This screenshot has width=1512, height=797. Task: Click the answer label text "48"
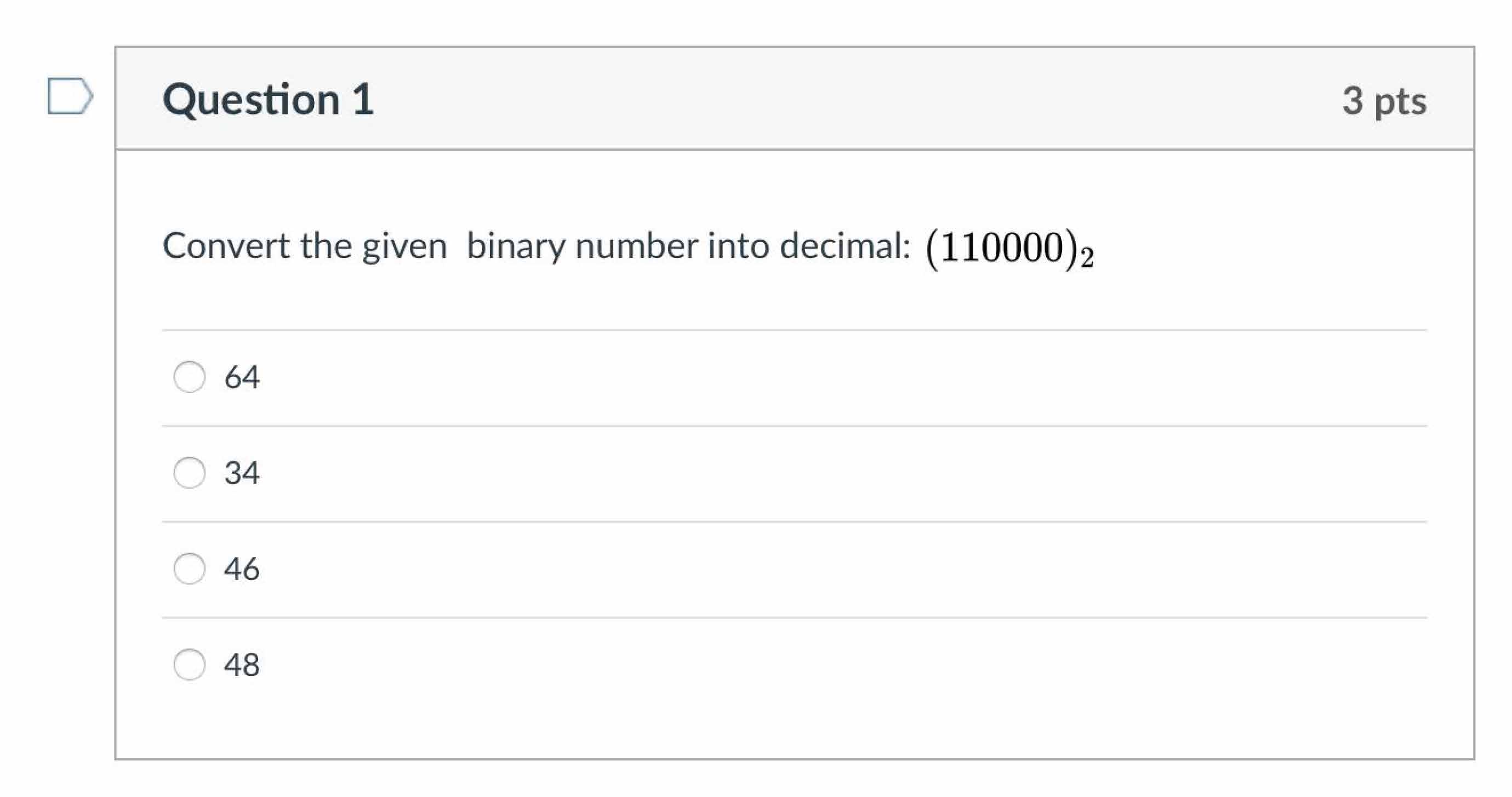(x=242, y=665)
